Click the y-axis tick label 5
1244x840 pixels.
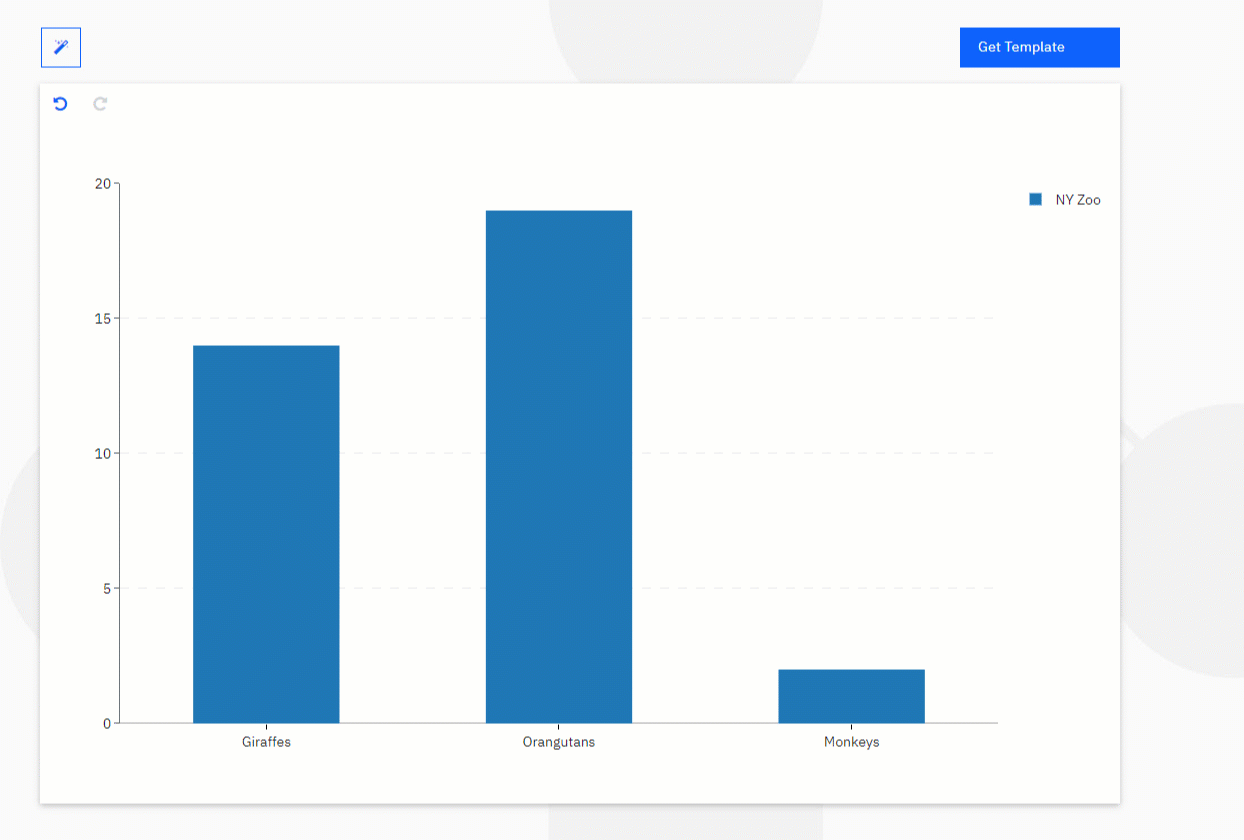click(x=106, y=589)
